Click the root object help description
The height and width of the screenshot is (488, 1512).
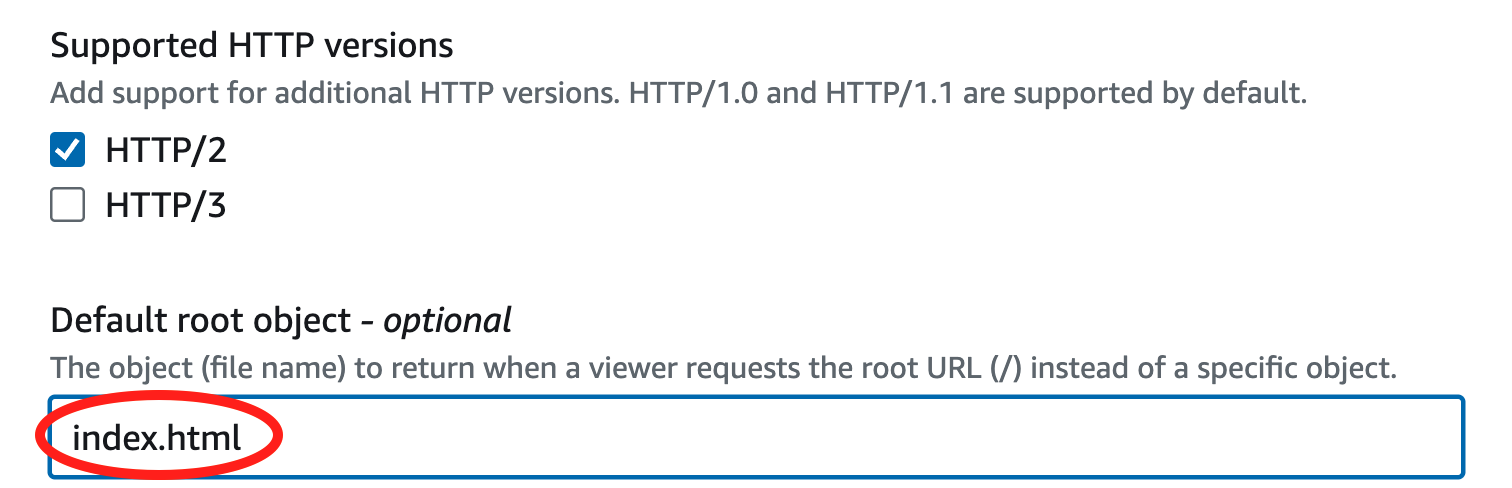pos(723,368)
